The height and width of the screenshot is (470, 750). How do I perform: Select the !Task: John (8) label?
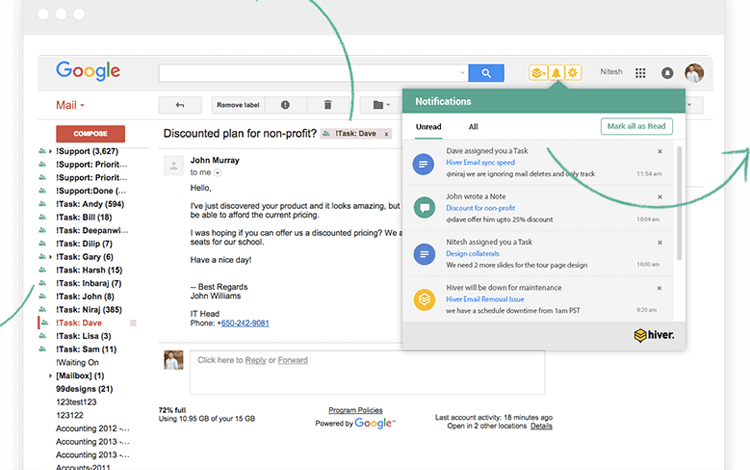pos(85,296)
